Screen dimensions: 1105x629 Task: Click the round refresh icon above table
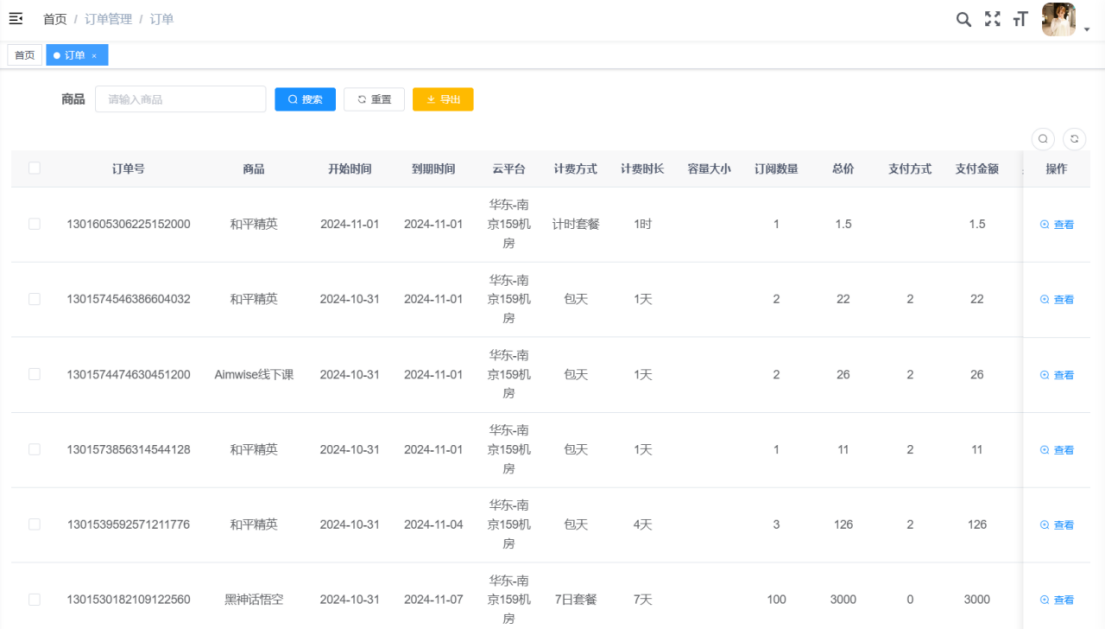click(1074, 139)
